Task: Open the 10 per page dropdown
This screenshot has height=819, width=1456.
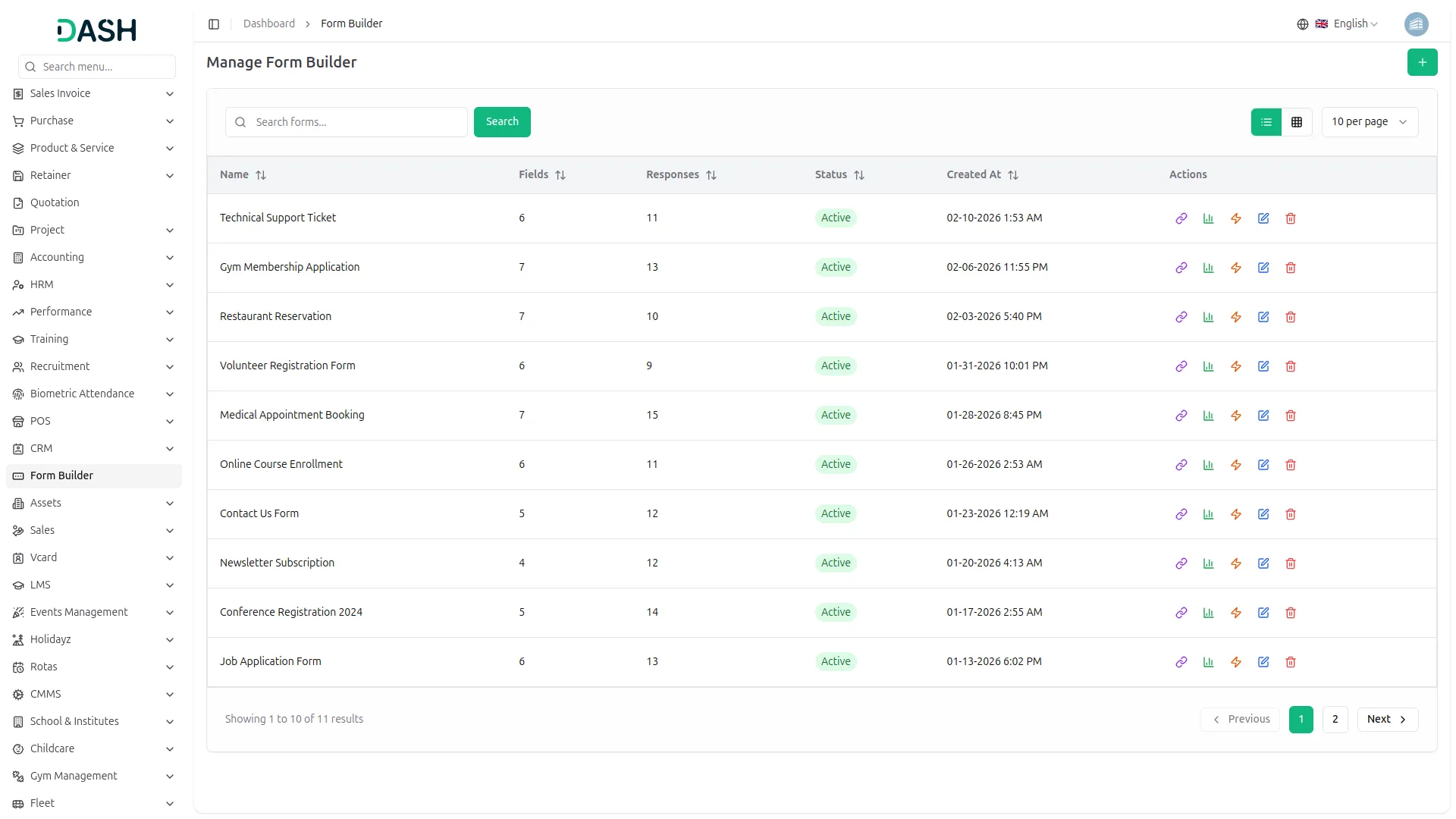Action: coord(1370,121)
